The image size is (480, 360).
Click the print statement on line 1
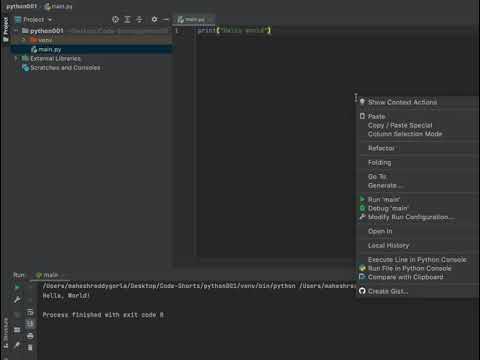[234, 30]
